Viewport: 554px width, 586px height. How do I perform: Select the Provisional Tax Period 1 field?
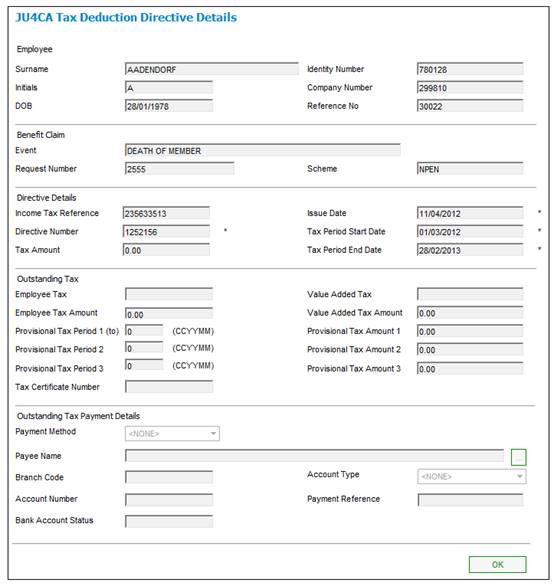(144, 331)
